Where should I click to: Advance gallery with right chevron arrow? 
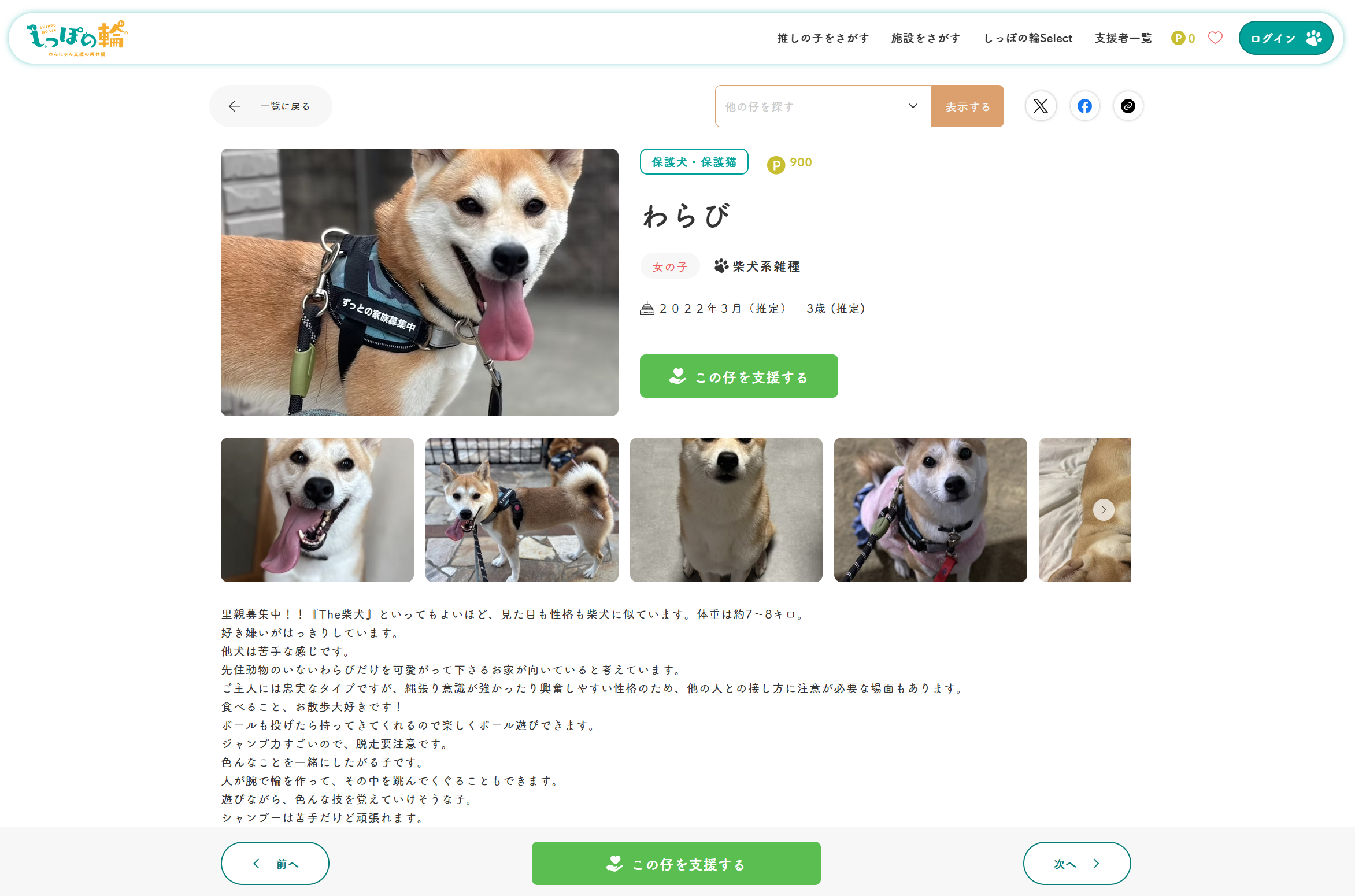(x=1103, y=510)
